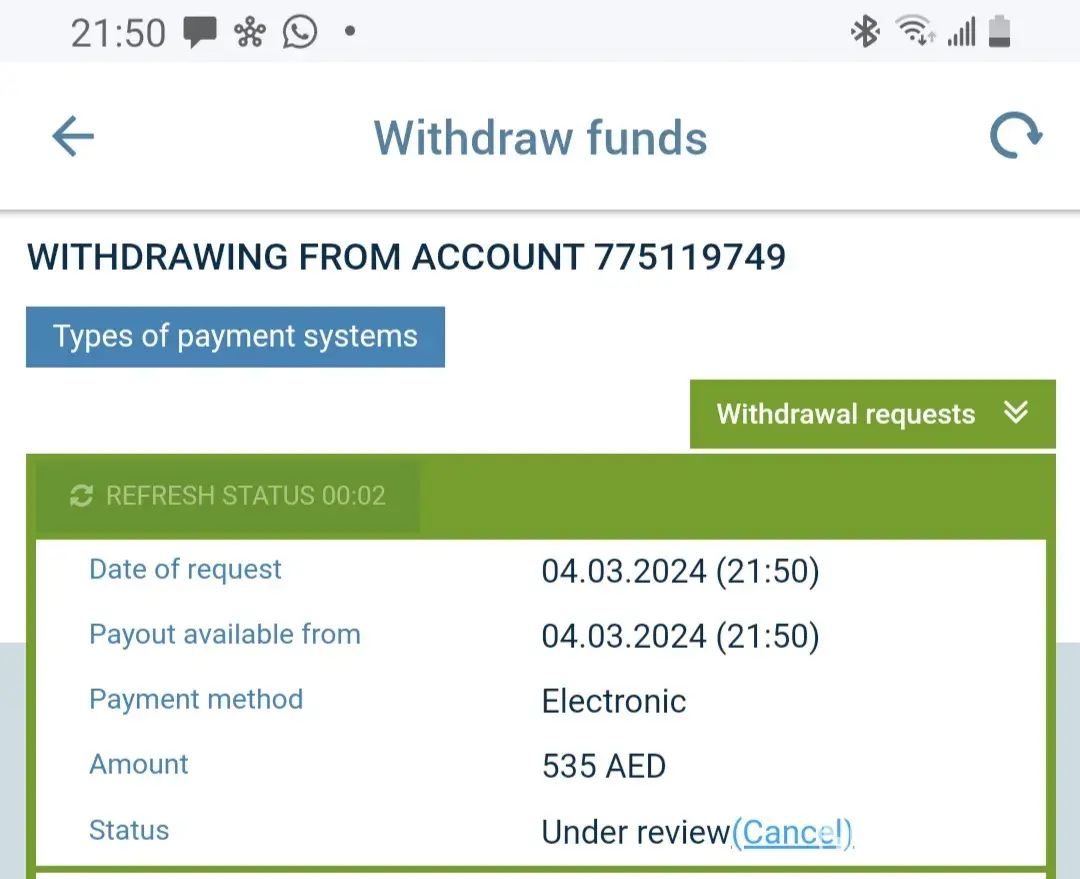Image resolution: width=1080 pixels, height=879 pixels.
Task: Tap the reload icon in header
Action: (x=1015, y=136)
